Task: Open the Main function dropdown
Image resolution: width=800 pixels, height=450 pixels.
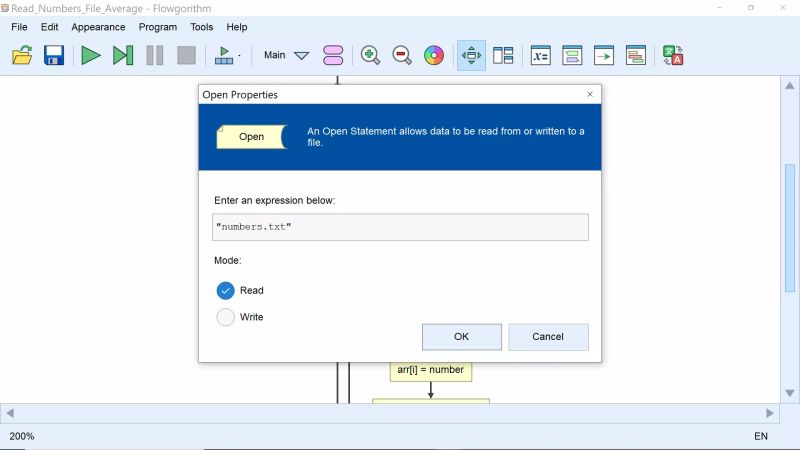Action: click(286, 55)
